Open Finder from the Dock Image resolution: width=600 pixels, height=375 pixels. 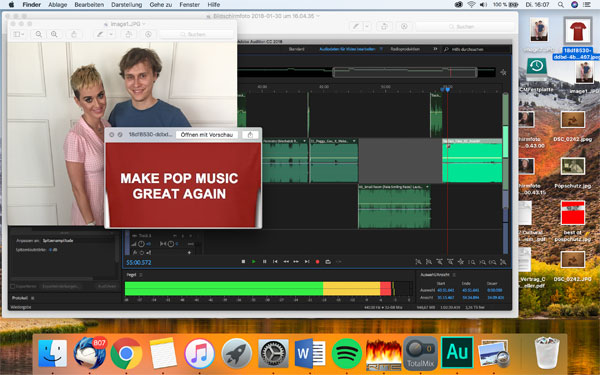53,354
